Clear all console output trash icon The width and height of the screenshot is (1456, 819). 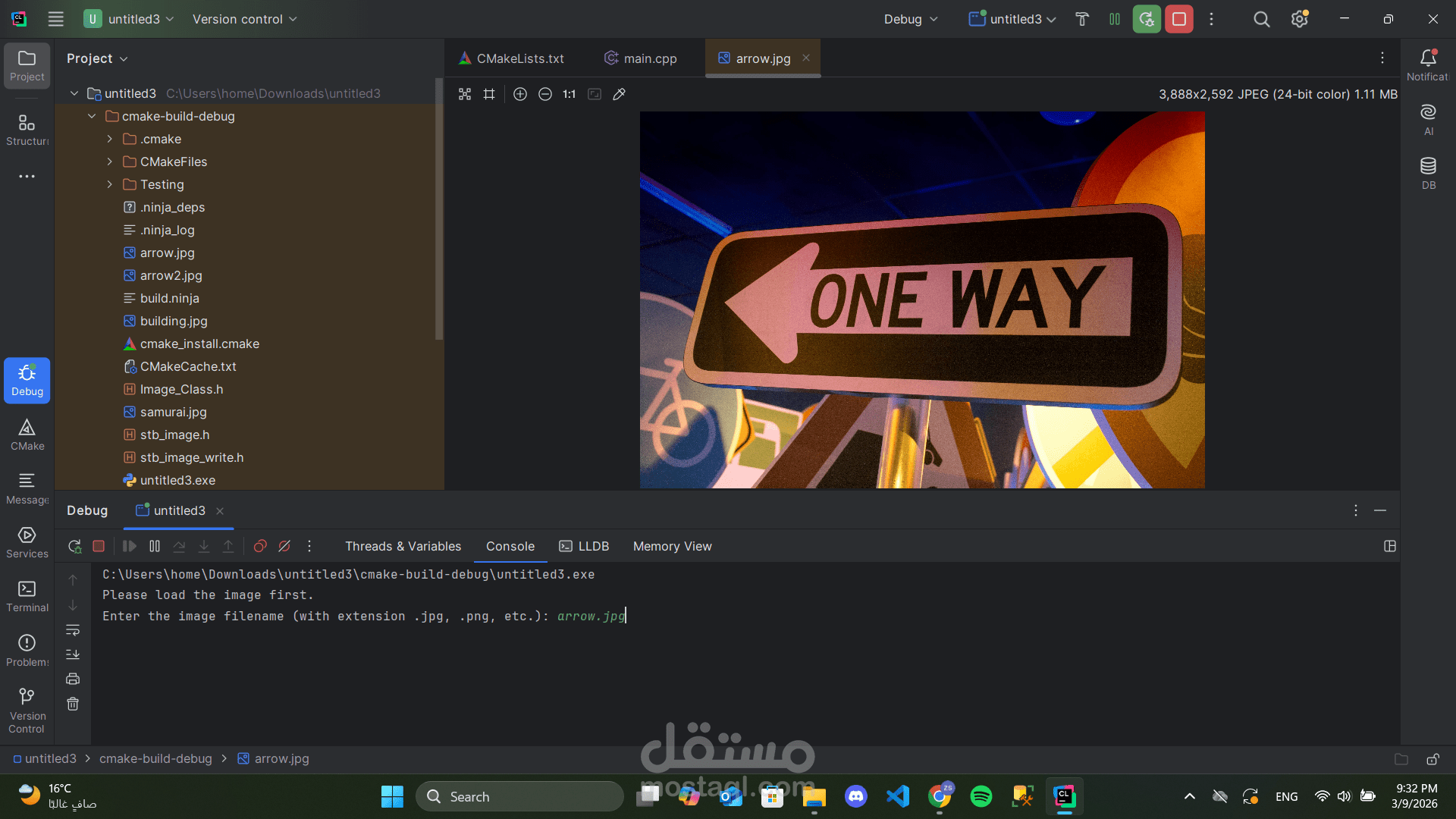coord(73,704)
